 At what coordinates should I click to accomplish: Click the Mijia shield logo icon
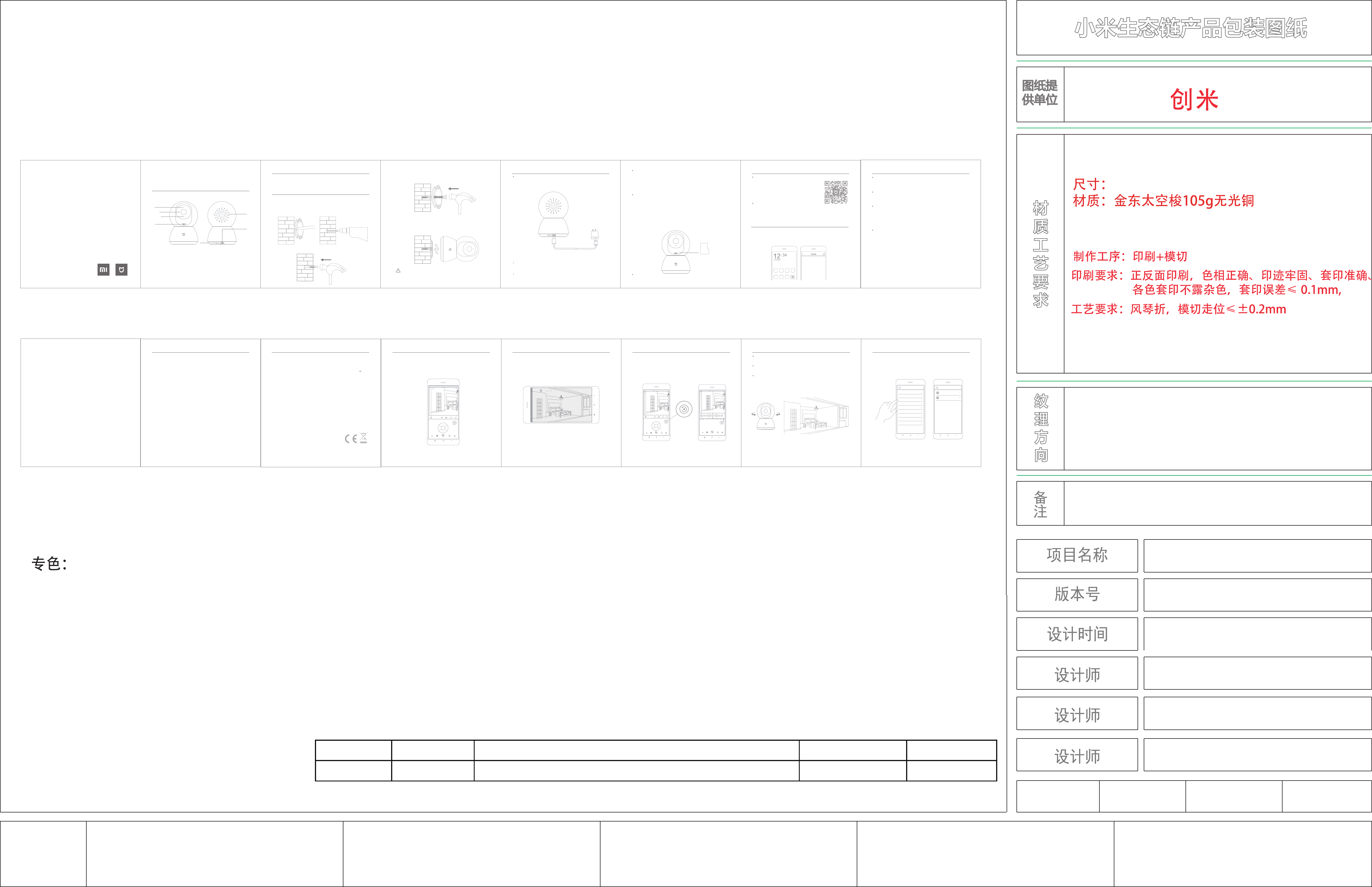122,270
